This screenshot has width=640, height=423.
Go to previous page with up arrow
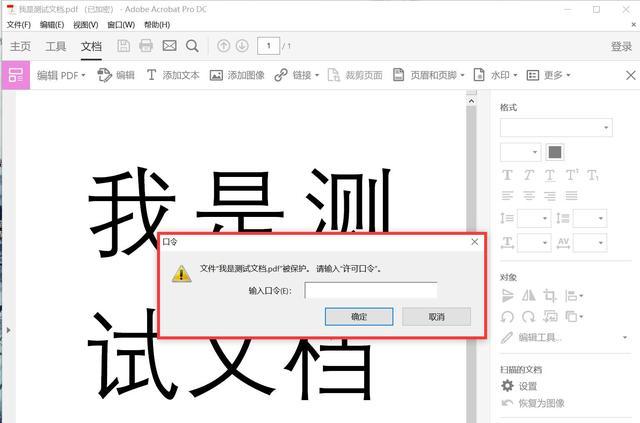coord(223,46)
